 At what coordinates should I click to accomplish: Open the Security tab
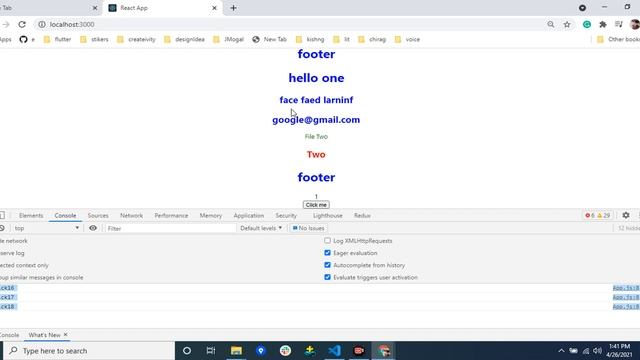coord(286,216)
